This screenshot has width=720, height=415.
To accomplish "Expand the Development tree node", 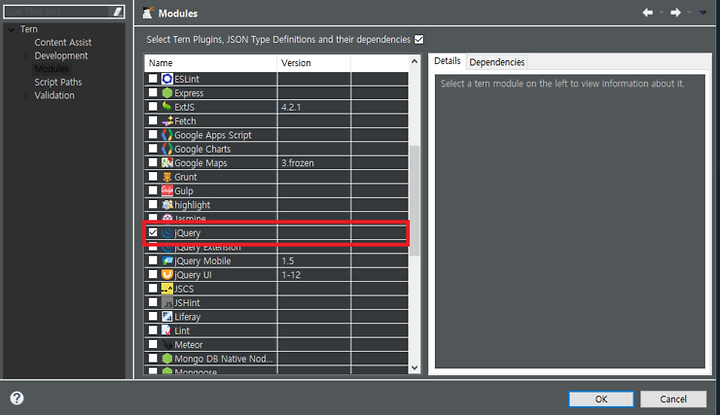I will [25, 56].
